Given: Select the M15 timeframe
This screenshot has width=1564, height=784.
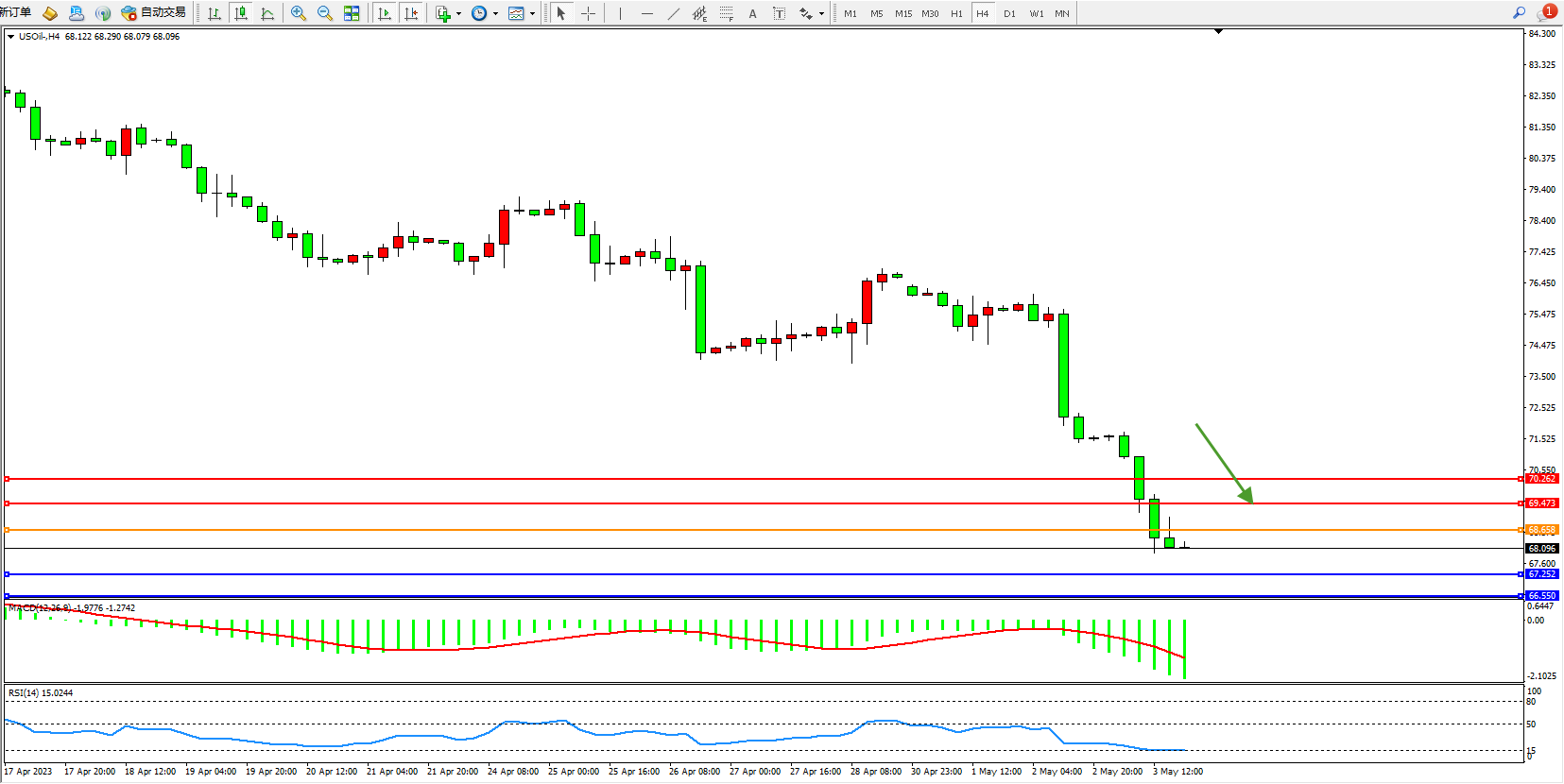Looking at the screenshot, I should tap(903, 13).
